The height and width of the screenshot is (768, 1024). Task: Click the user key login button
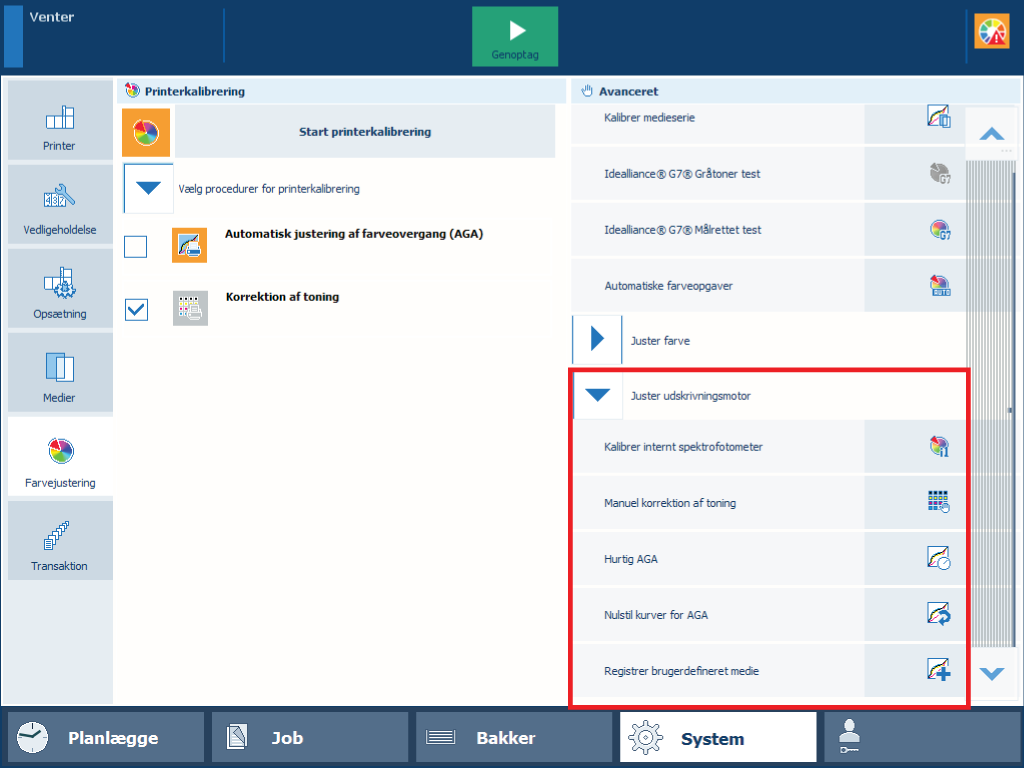pos(922,738)
